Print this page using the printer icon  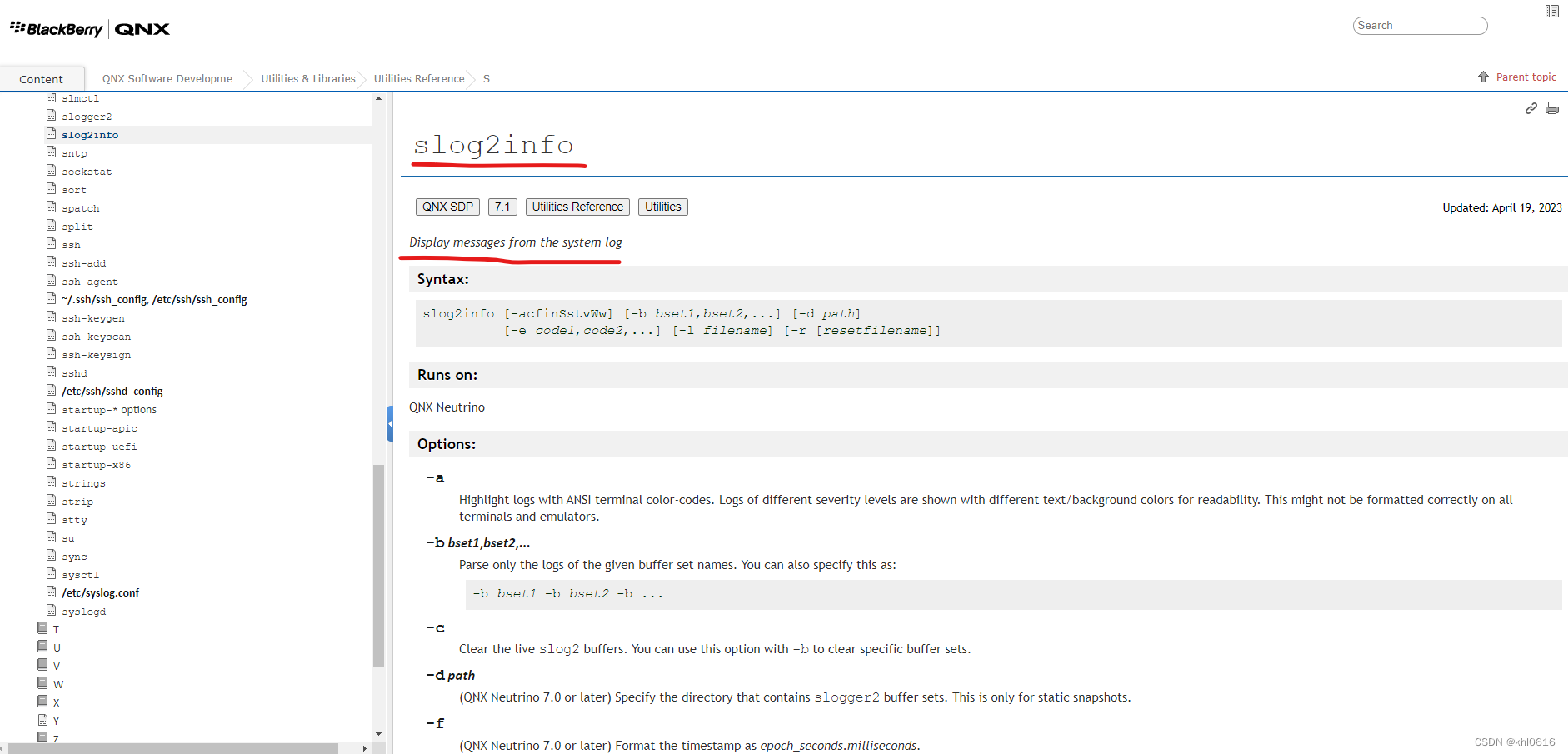[1552, 108]
